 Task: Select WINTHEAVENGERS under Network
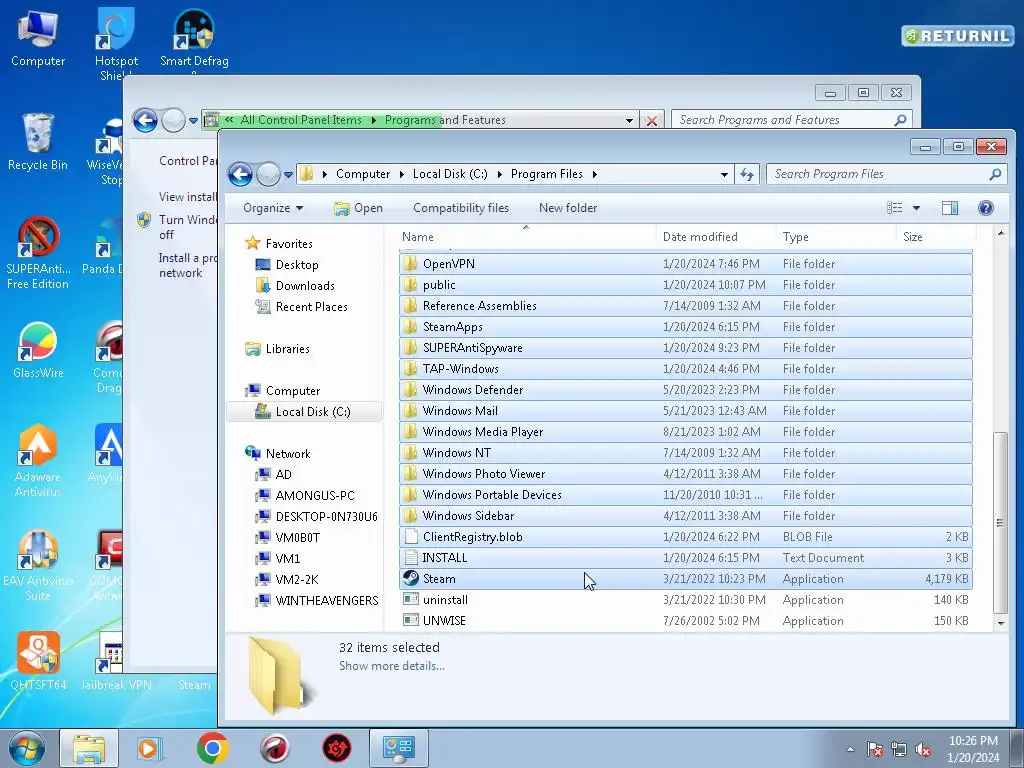pos(327,600)
